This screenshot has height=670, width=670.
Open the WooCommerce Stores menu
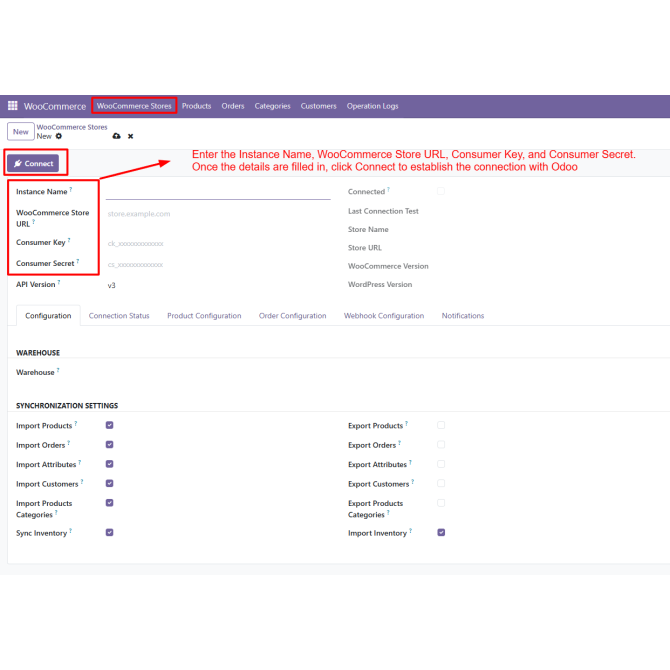click(x=134, y=106)
